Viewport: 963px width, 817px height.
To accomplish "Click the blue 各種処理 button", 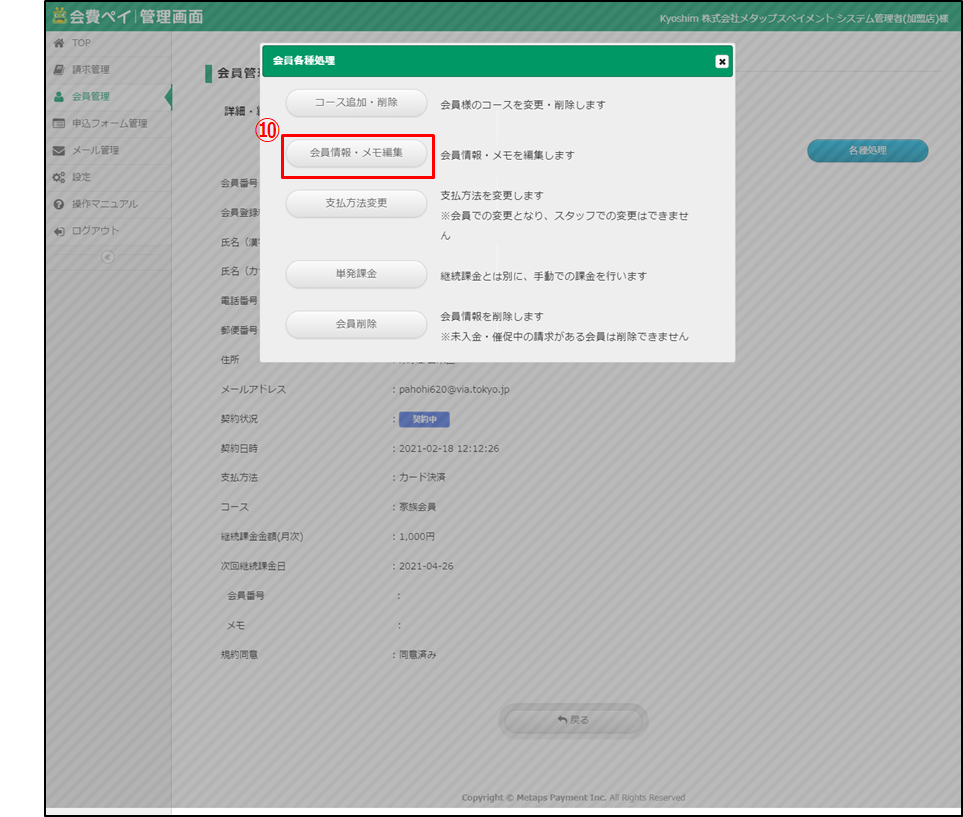I will [867, 151].
